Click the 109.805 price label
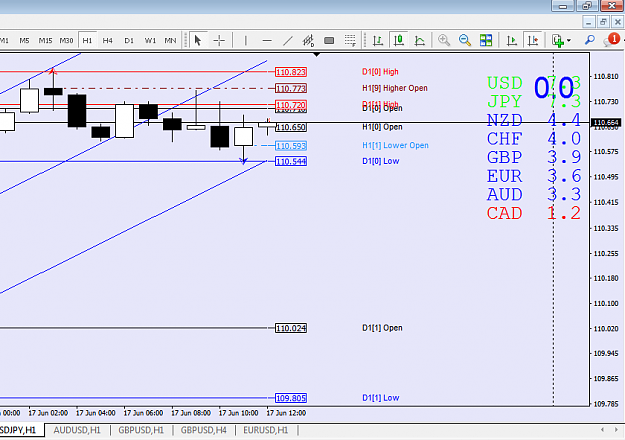 point(291,398)
